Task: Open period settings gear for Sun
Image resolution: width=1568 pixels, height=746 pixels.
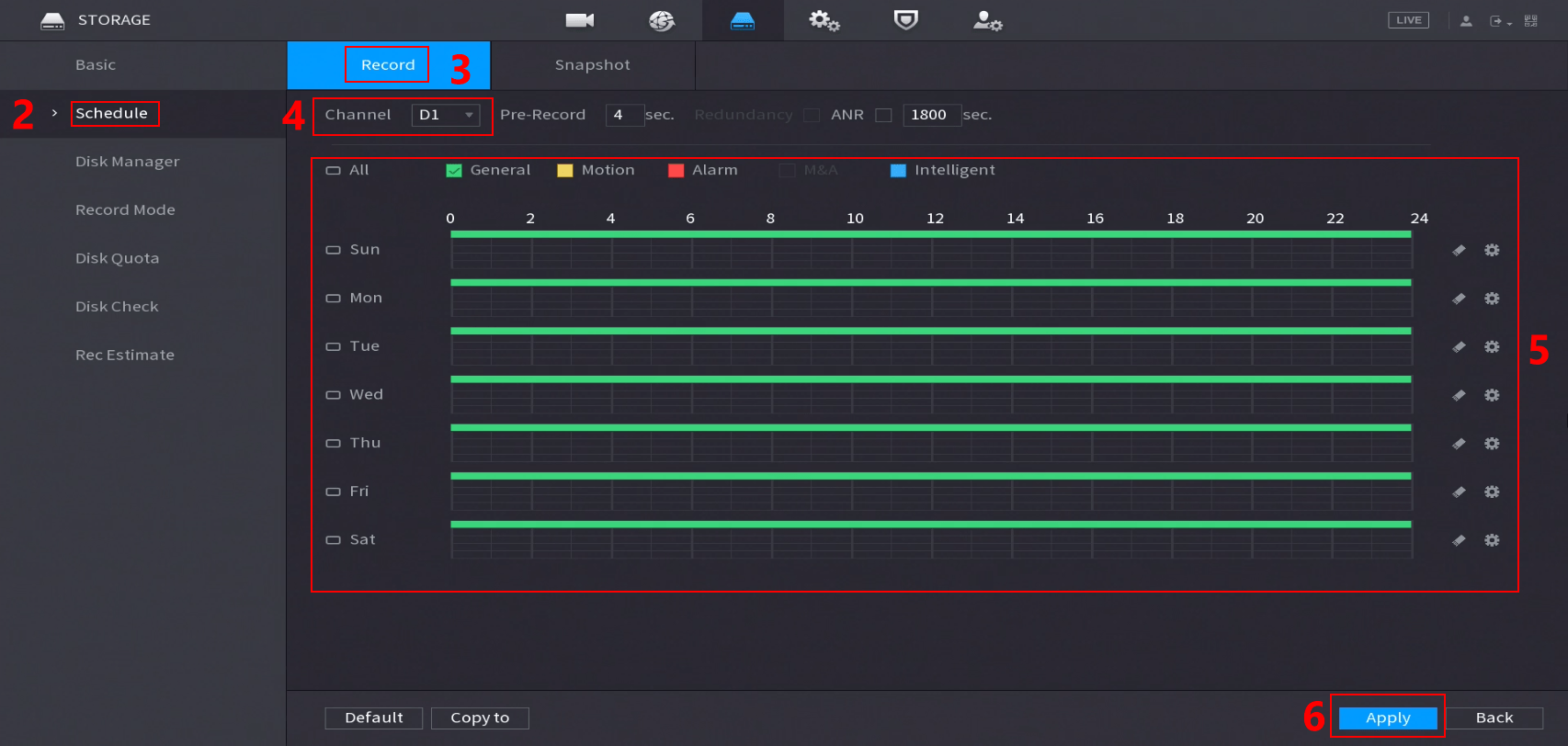Action: [x=1492, y=250]
